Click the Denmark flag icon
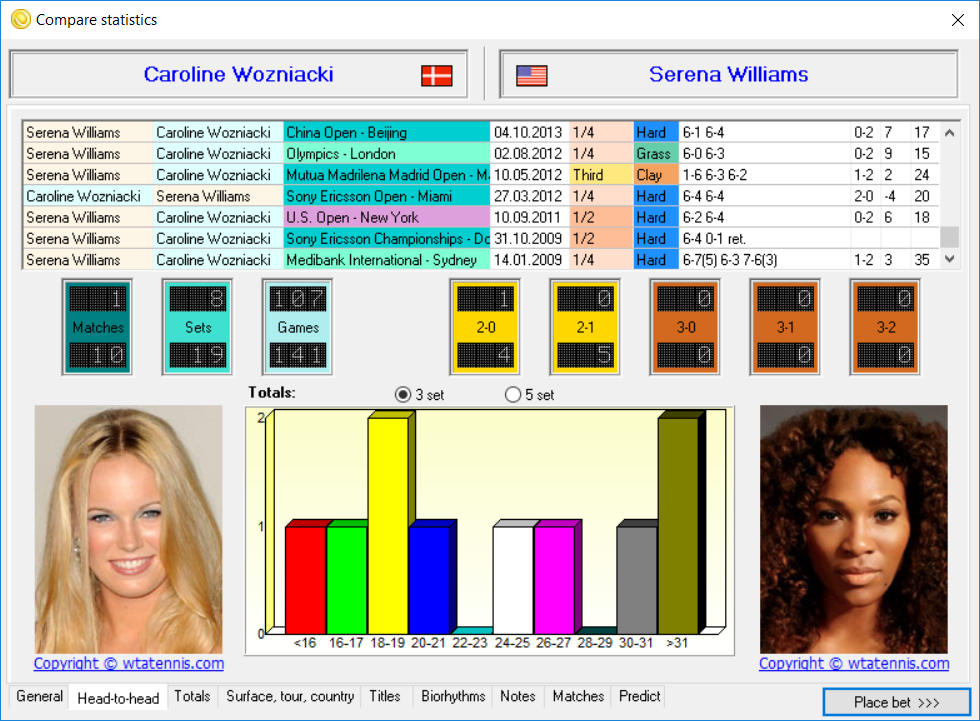Image resolution: width=980 pixels, height=721 pixels. click(436, 76)
